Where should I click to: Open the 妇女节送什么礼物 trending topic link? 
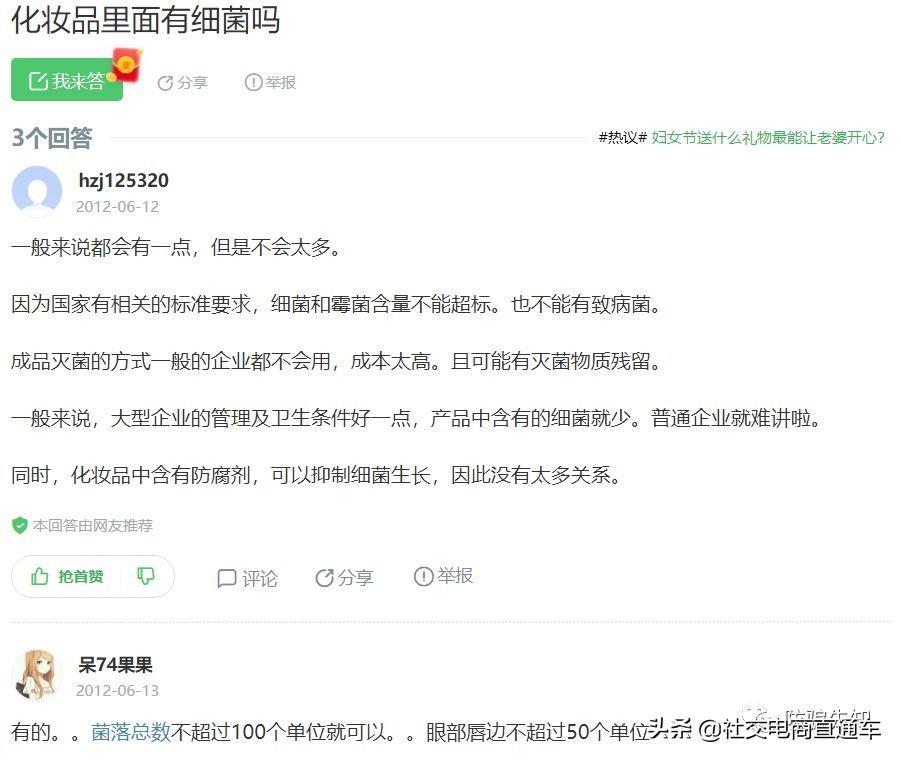click(768, 138)
